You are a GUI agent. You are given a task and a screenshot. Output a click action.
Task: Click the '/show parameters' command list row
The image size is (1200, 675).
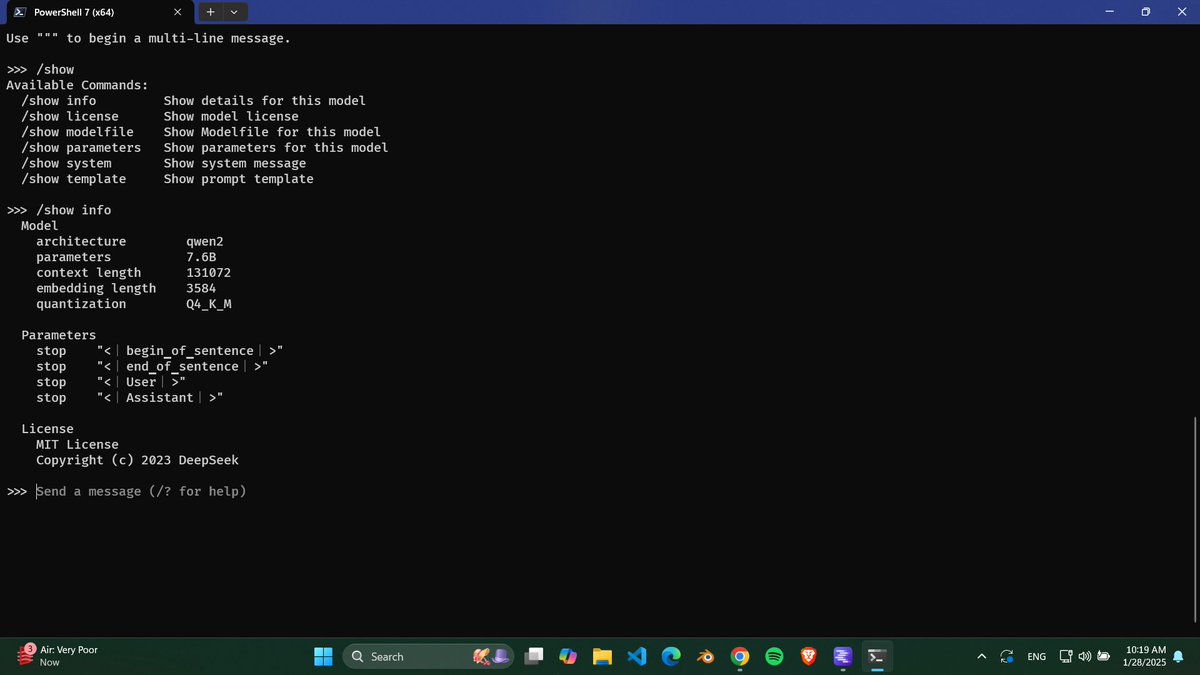(x=205, y=147)
